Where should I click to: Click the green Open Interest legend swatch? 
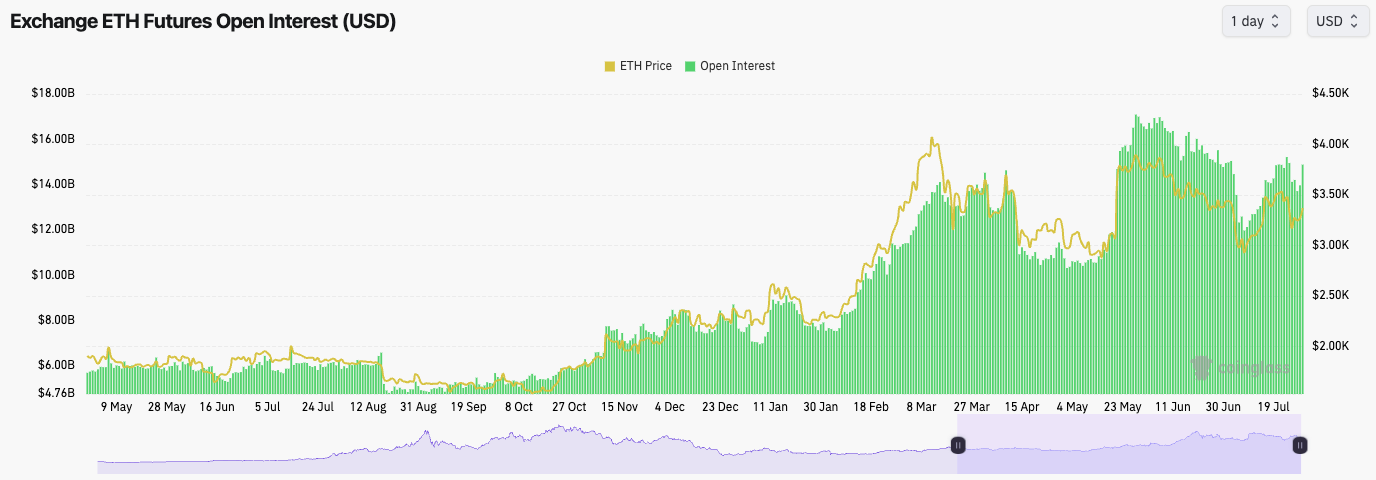point(690,66)
